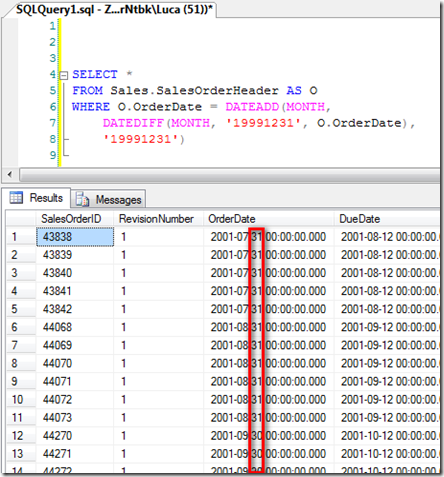The image size is (444, 477).
Task: Collapse the SELECT statement outline box
Action: 64,75
